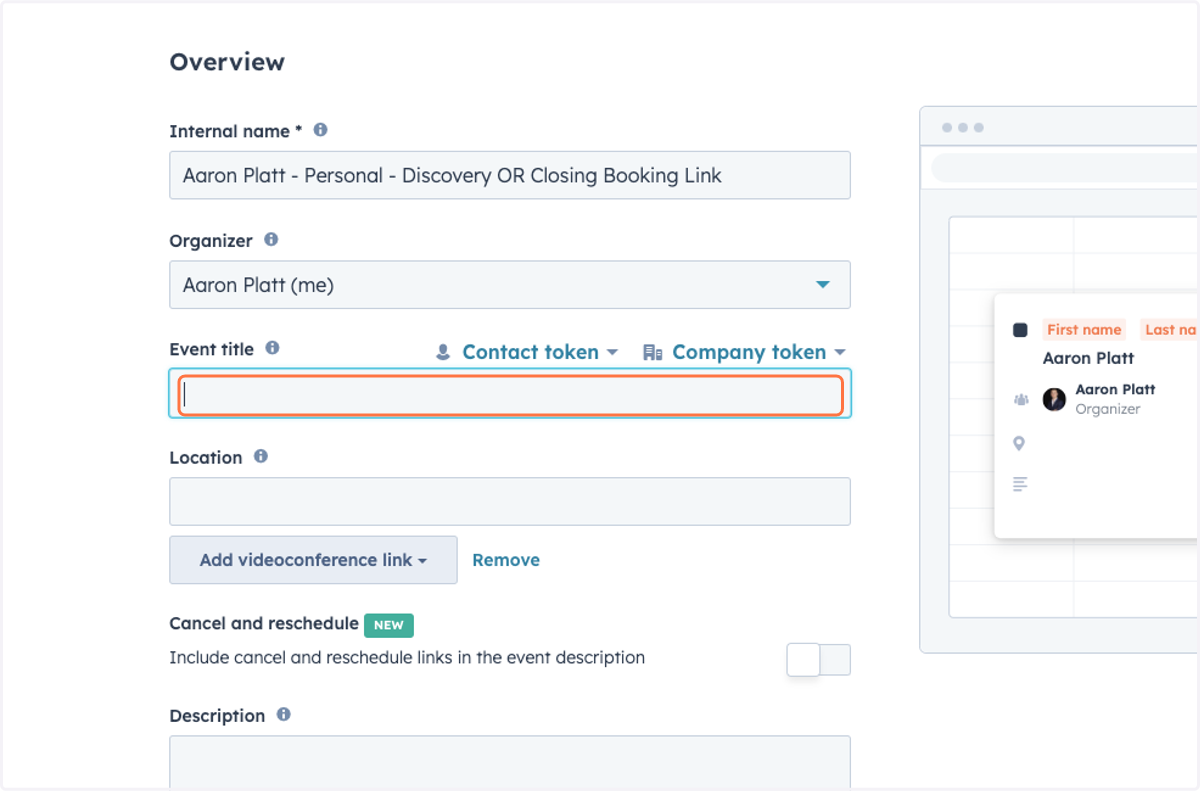Toggle cancel and reschedule links switch

coord(818,660)
